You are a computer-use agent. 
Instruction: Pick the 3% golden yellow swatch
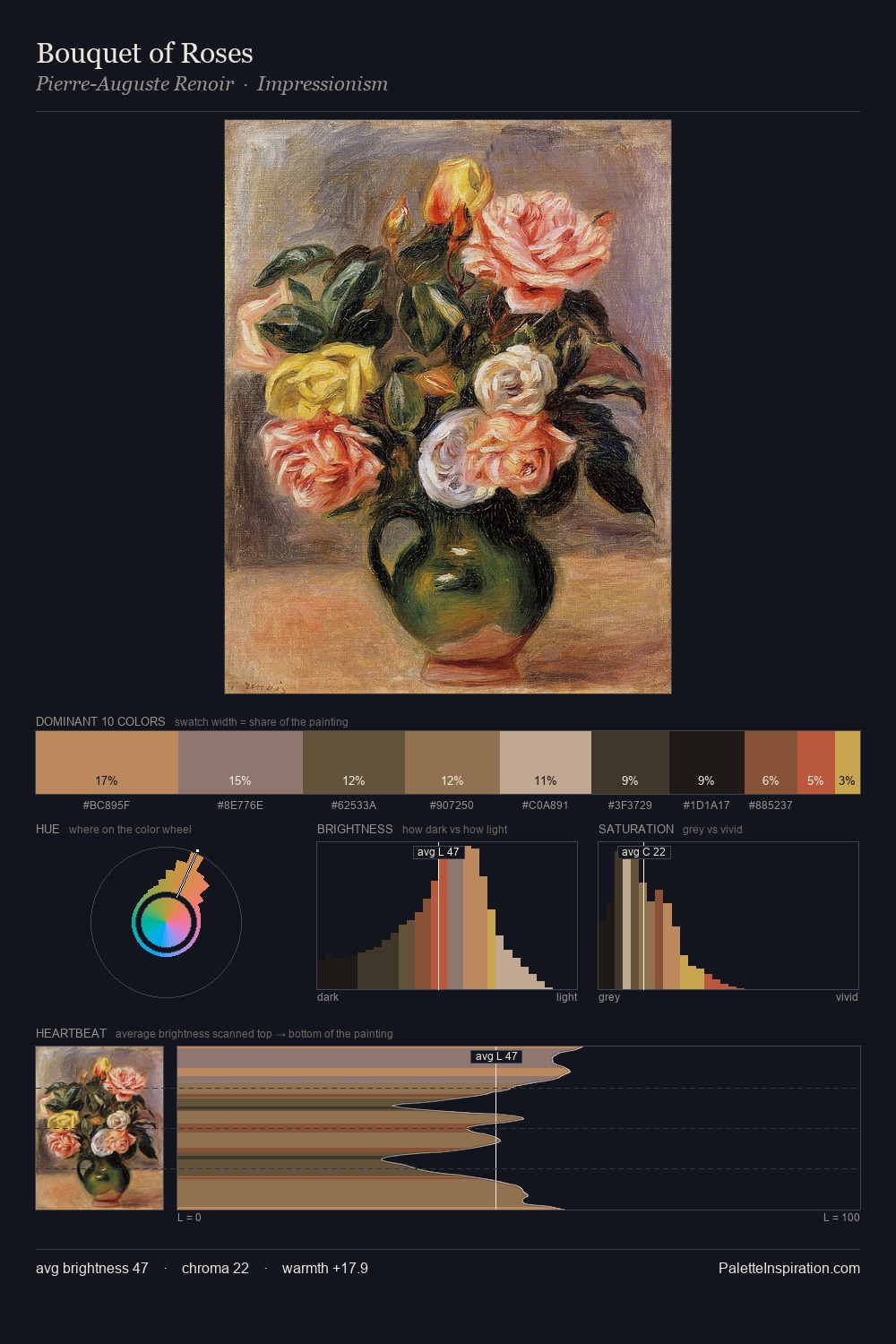pyautogui.click(x=848, y=762)
